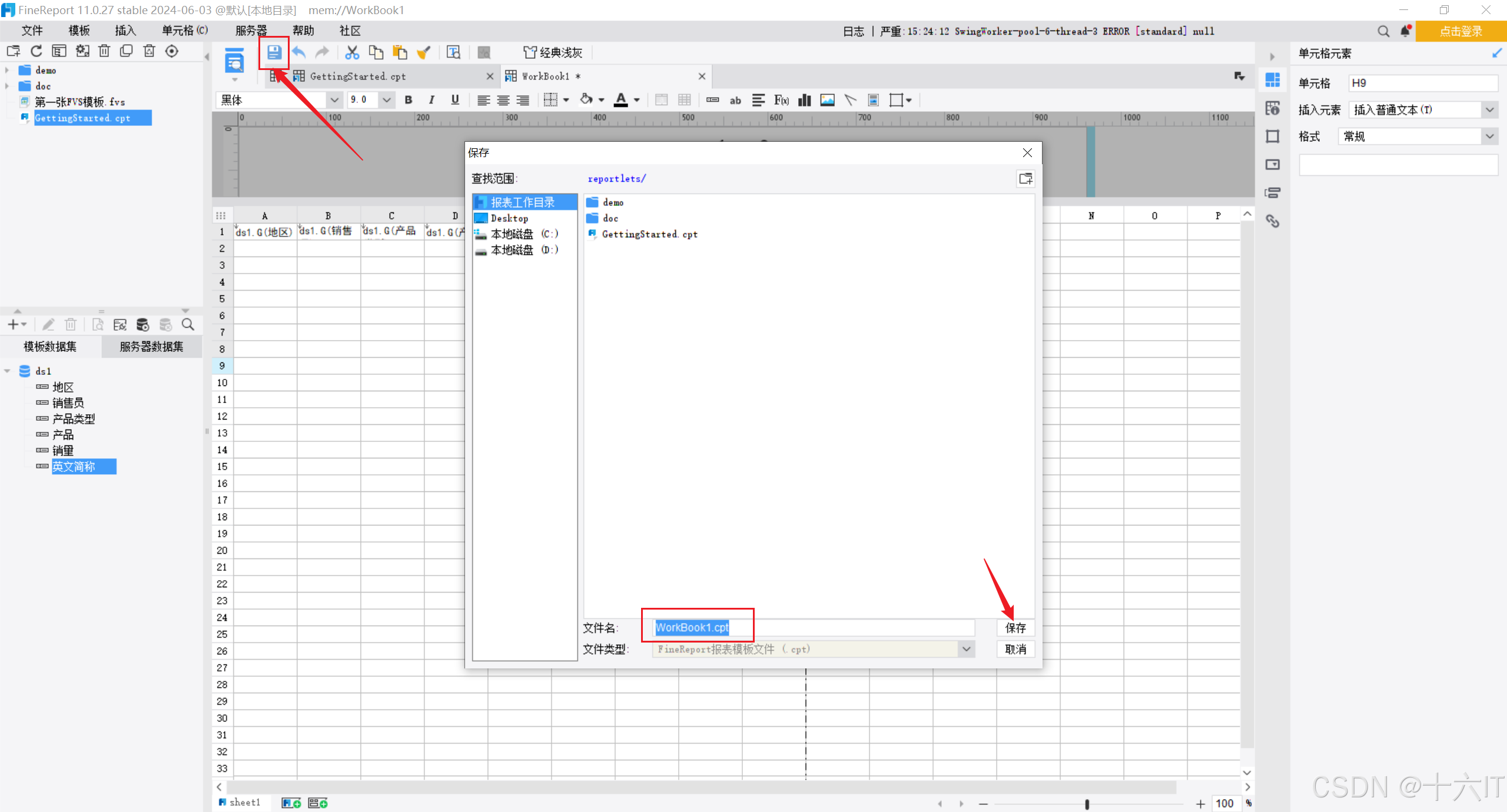Toggle bold formatting
The height and width of the screenshot is (812, 1507).
click(x=408, y=100)
